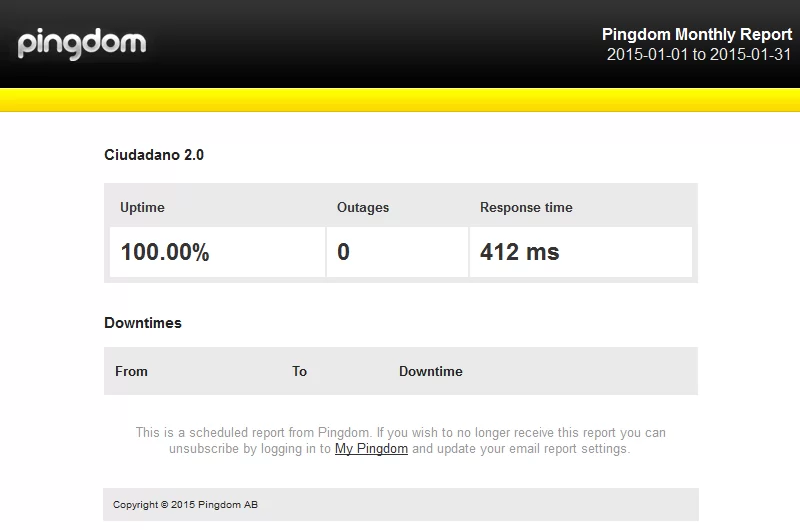Click the Uptime column label

coord(142,207)
